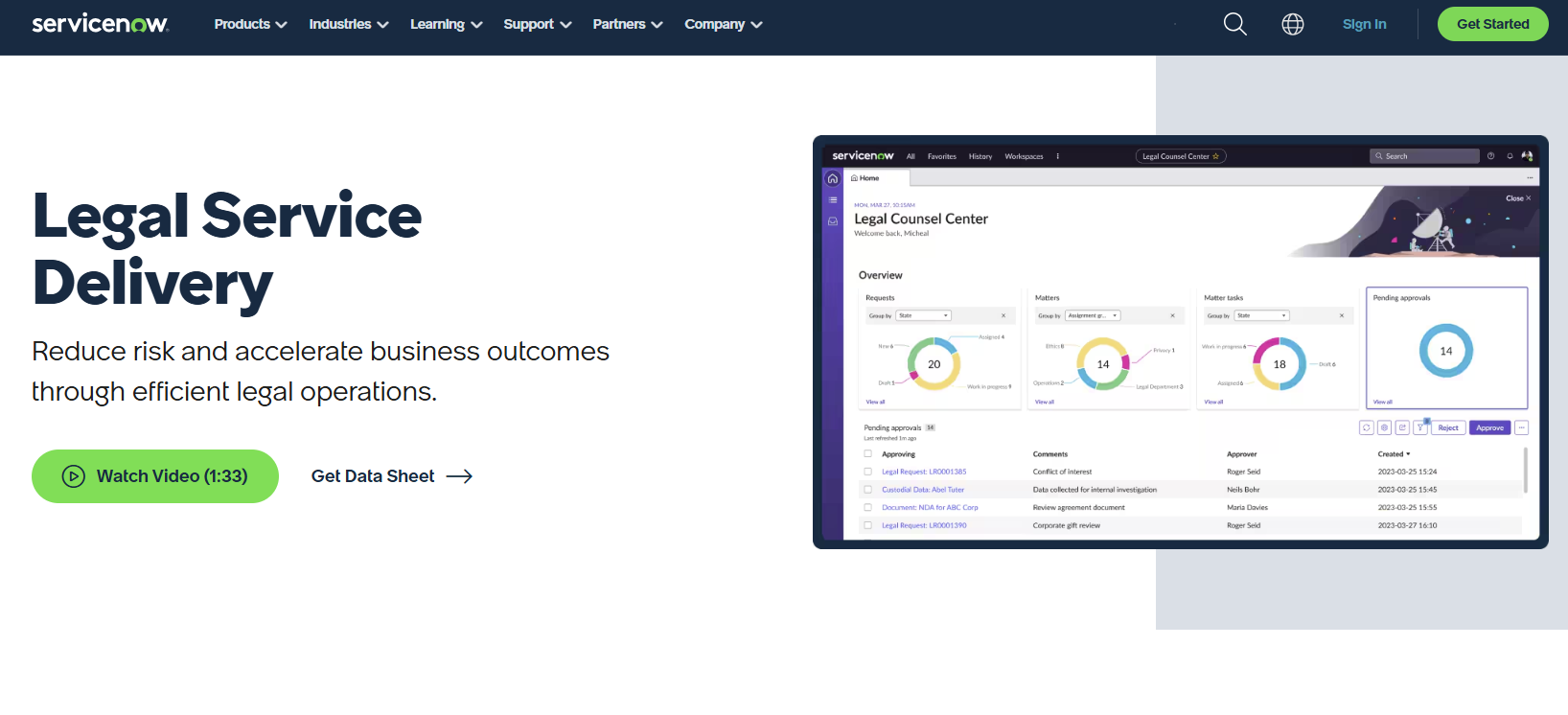This screenshot has height=715, width=1568.
Task: Open the History menu in app header
Action: (980, 156)
